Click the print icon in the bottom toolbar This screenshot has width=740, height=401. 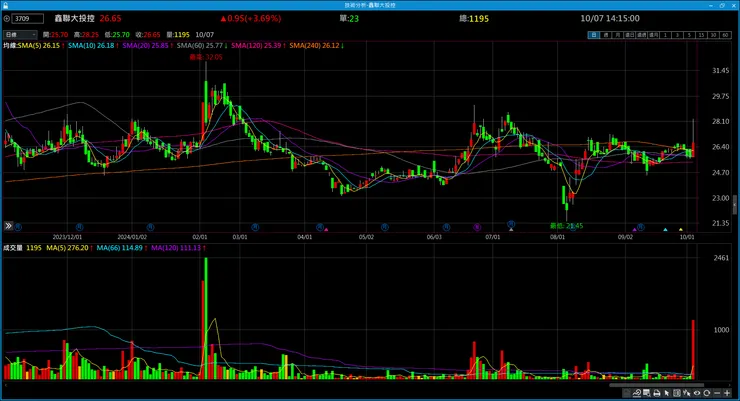click(657, 393)
